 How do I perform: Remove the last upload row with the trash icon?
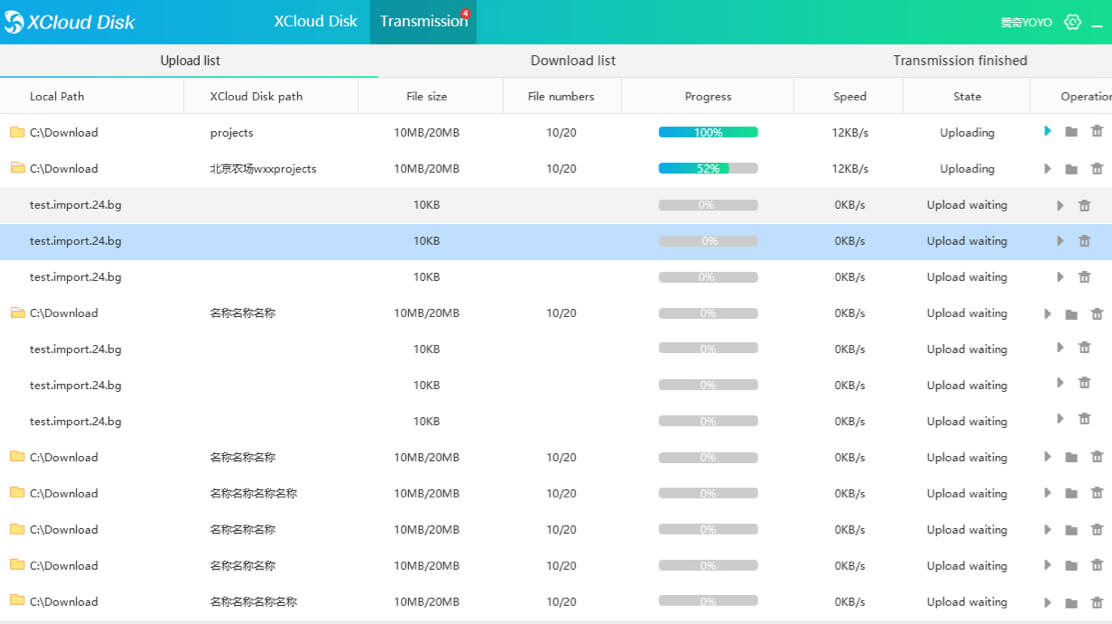tap(1097, 601)
